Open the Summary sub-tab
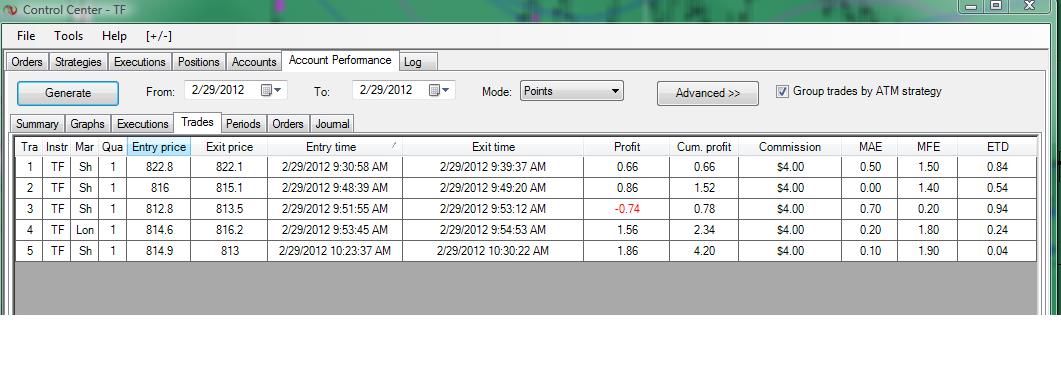This screenshot has width=1061, height=374. tap(37, 124)
